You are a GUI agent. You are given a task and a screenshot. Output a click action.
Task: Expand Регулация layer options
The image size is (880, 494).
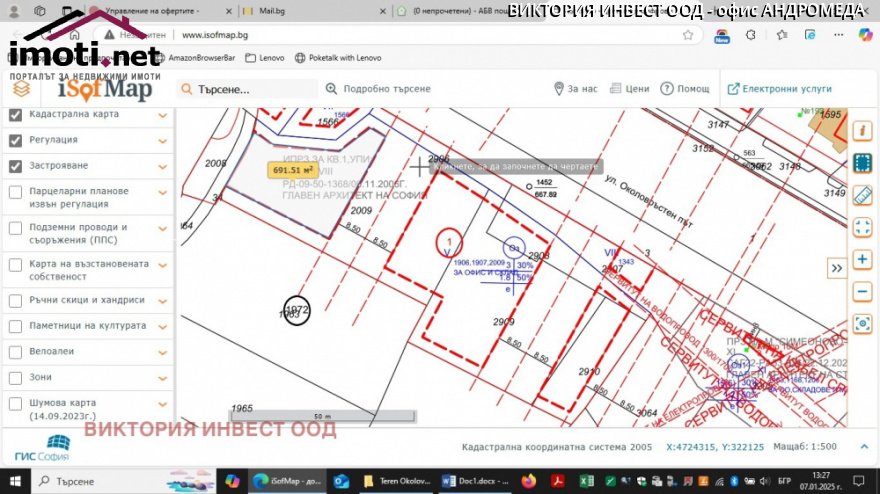(163, 141)
